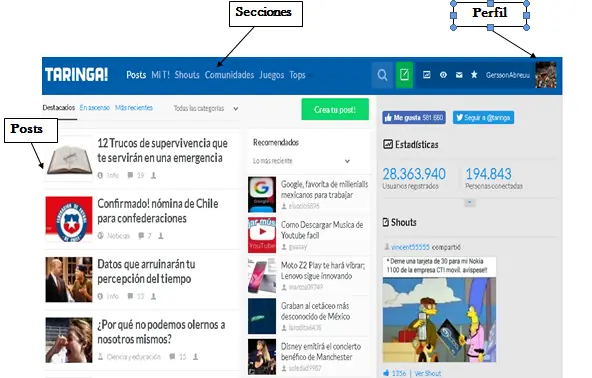Image resolution: width=592 pixels, height=378 pixels.
Task: Click the comment icon on 12 Trucos post
Action: pyautogui.click(x=130, y=175)
